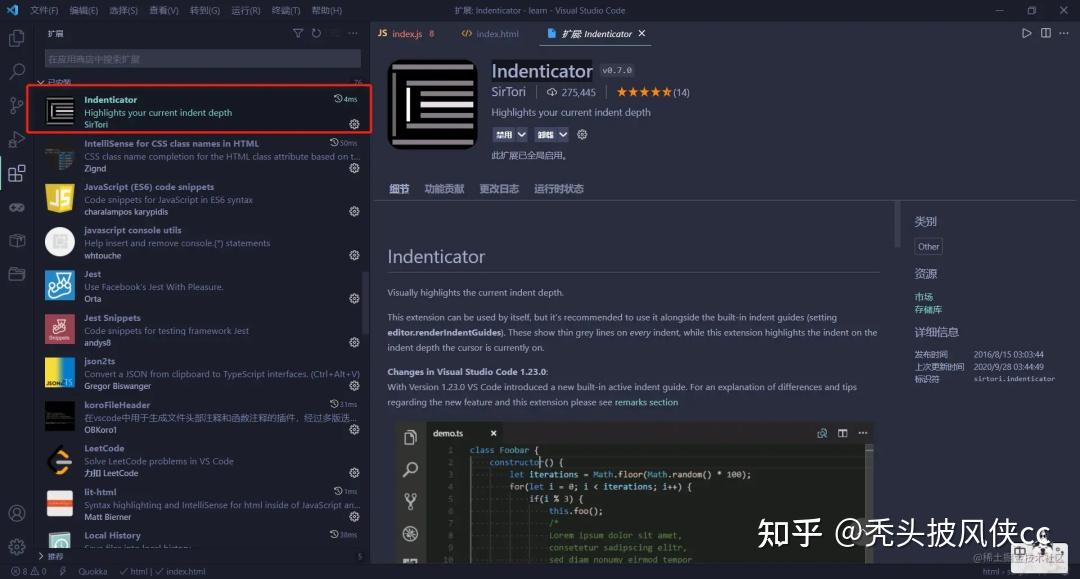
Task: Open SirTori publisher link in detail header
Action: 508,92
